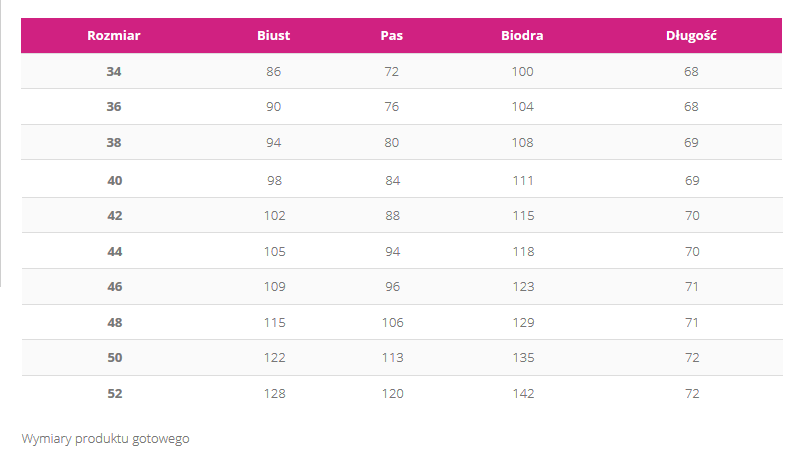Click Biodra value 123 for size 46
Viewport: 802px width, 464px height.
point(522,287)
